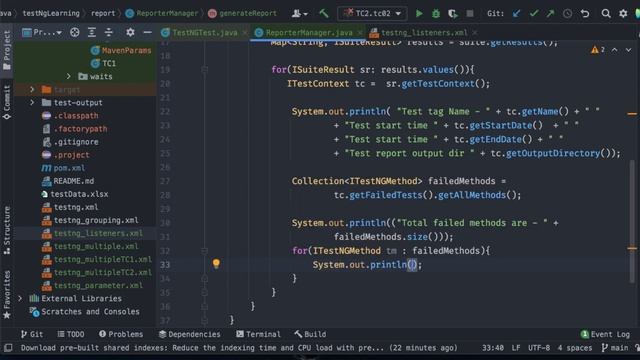
Task: Click the intention lightbulb on line 33
Action: [x=216, y=264]
